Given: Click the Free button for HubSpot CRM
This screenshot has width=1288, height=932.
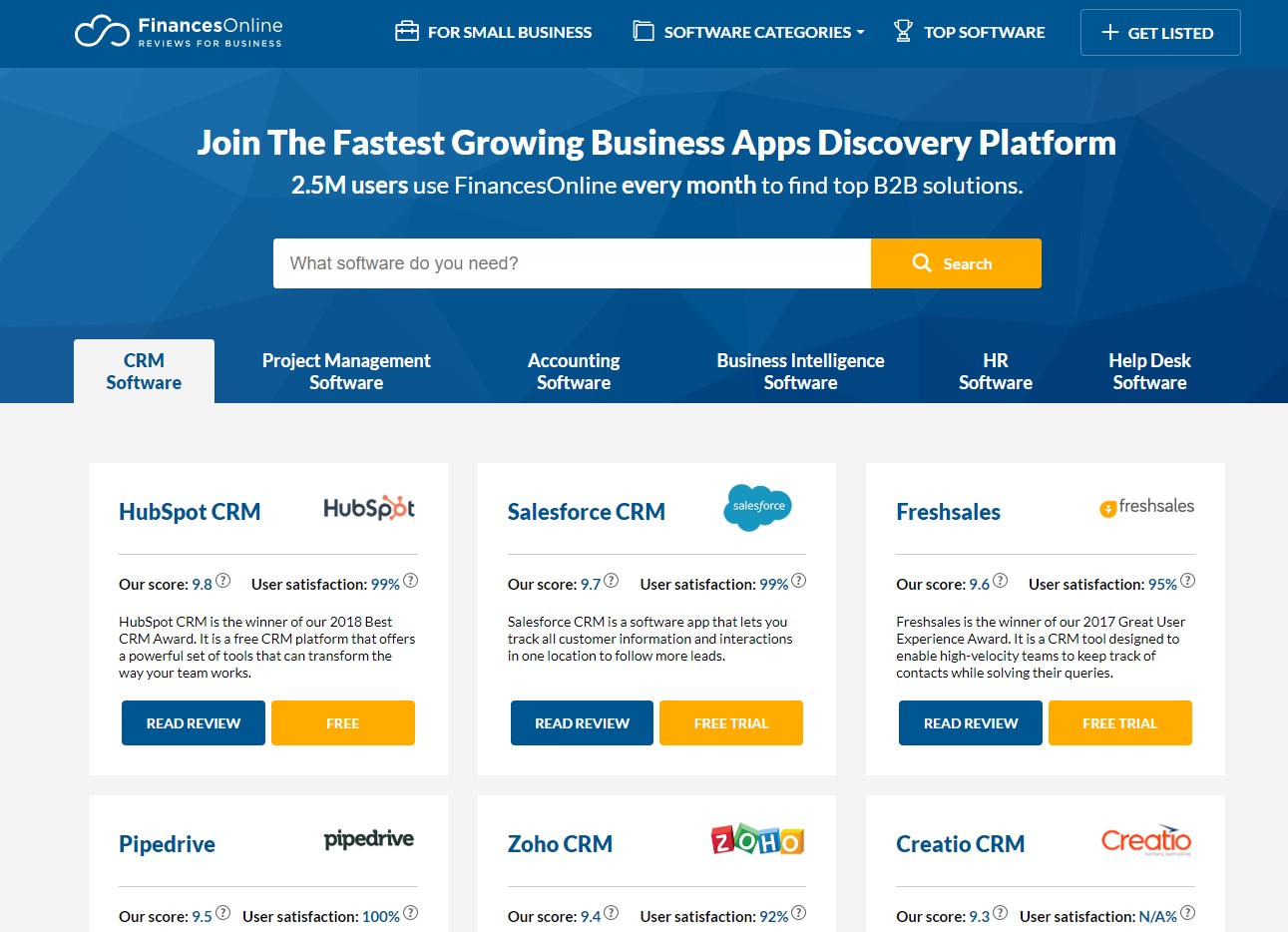Looking at the screenshot, I should click(x=342, y=722).
